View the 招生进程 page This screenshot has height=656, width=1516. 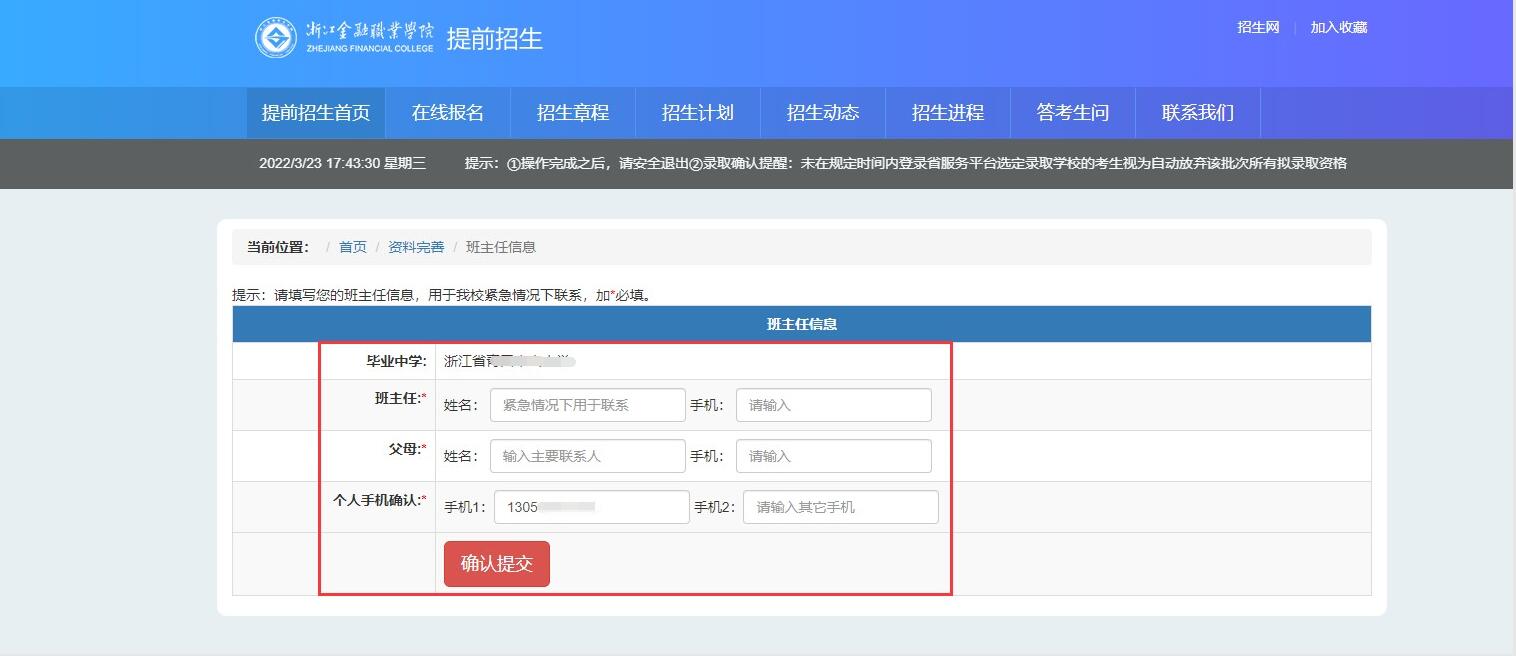[x=947, y=113]
